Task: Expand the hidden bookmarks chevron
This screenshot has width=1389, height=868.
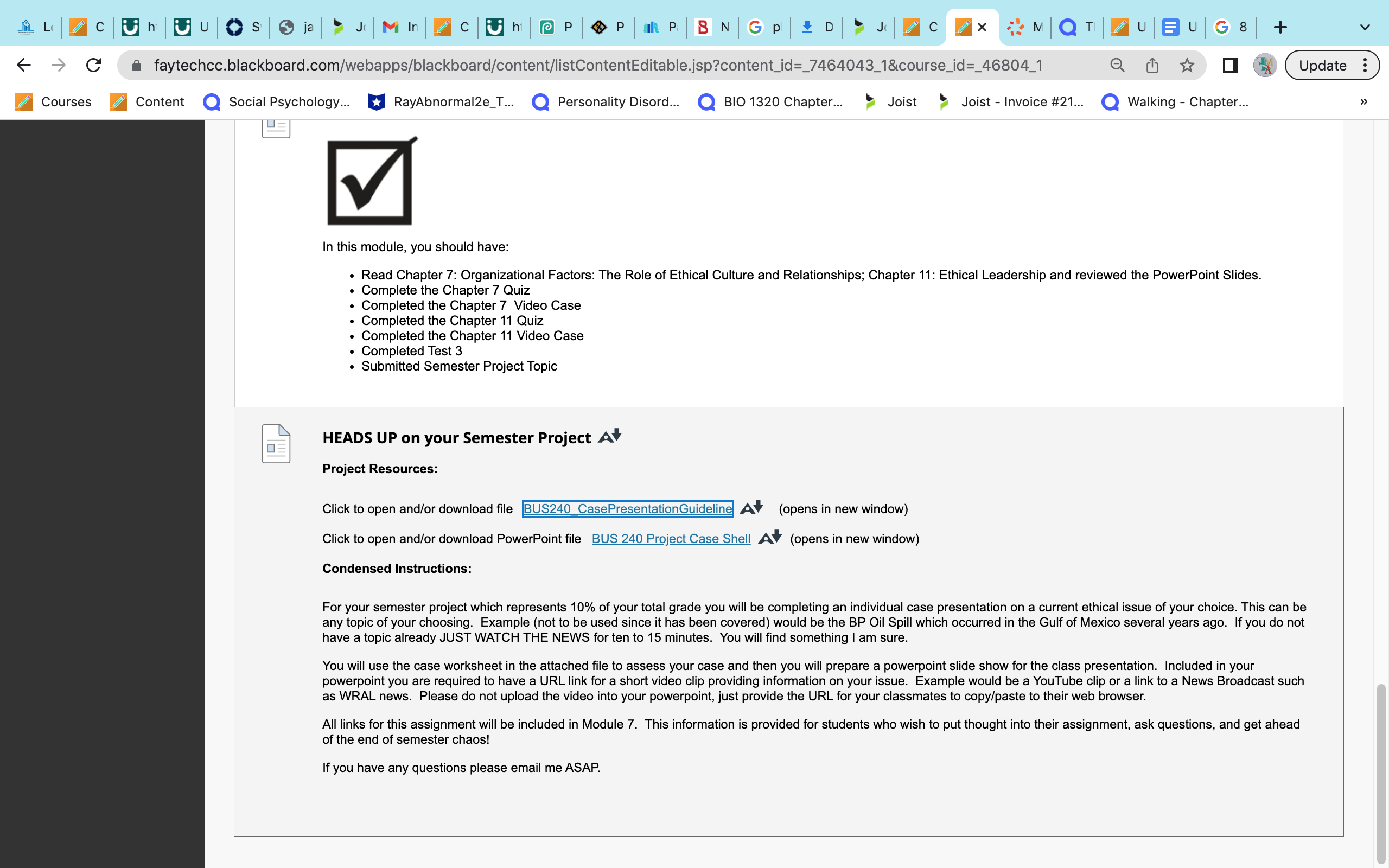Action: [1363, 101]
